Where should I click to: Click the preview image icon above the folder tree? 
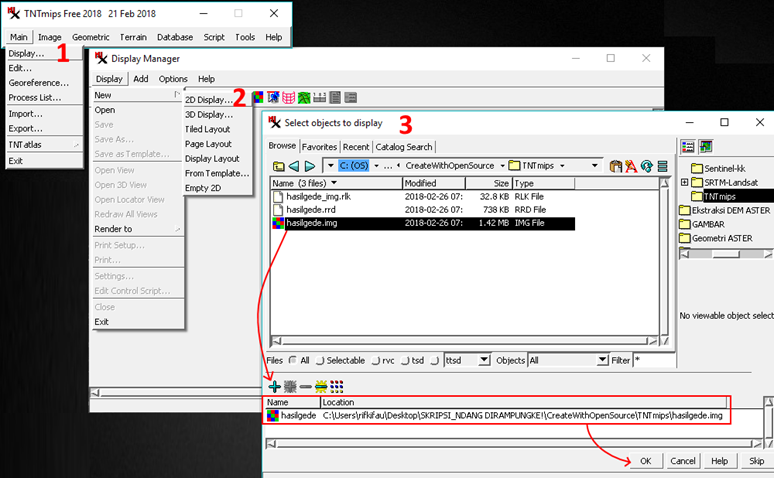tap(706, 146)
